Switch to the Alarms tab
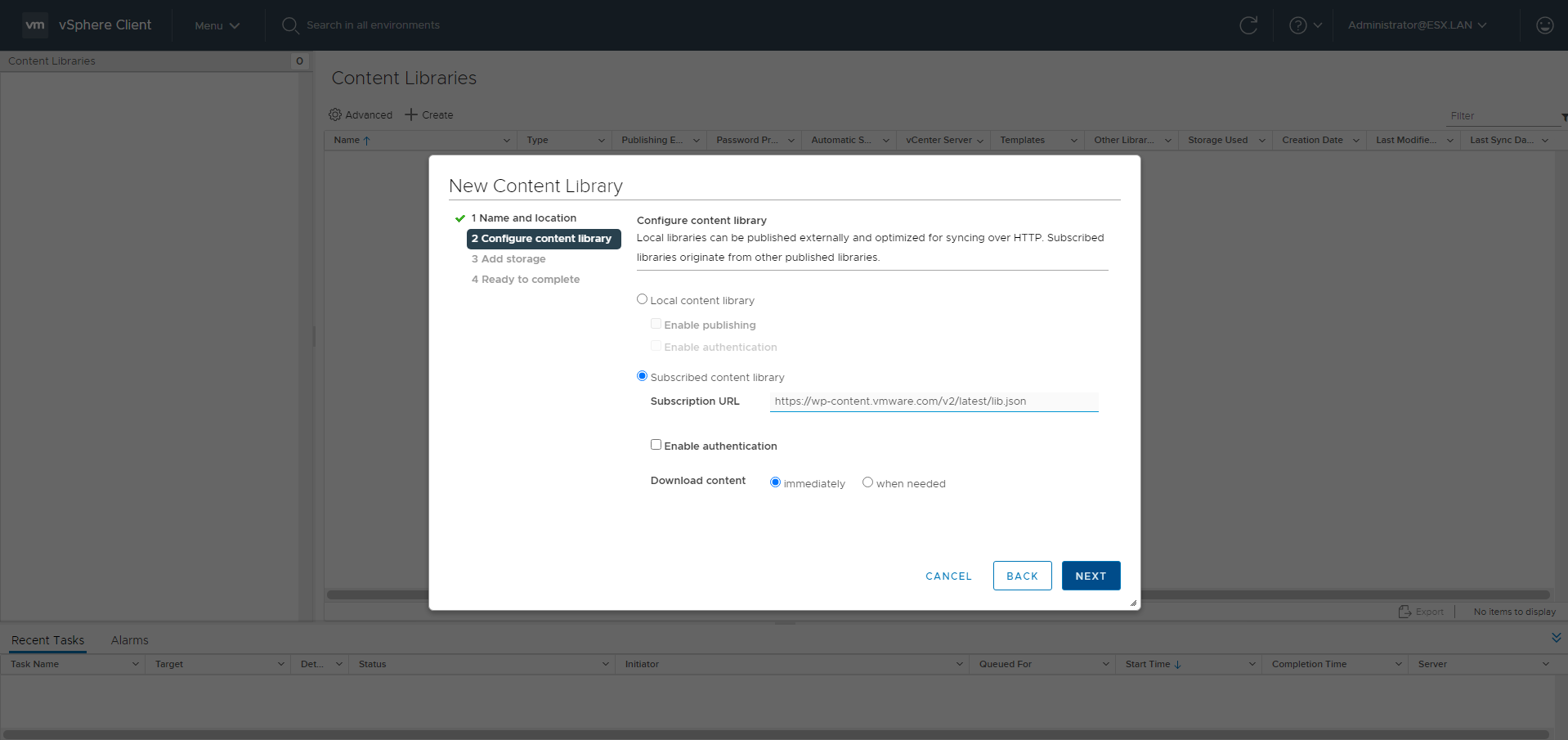 click(x=129, y=640)
